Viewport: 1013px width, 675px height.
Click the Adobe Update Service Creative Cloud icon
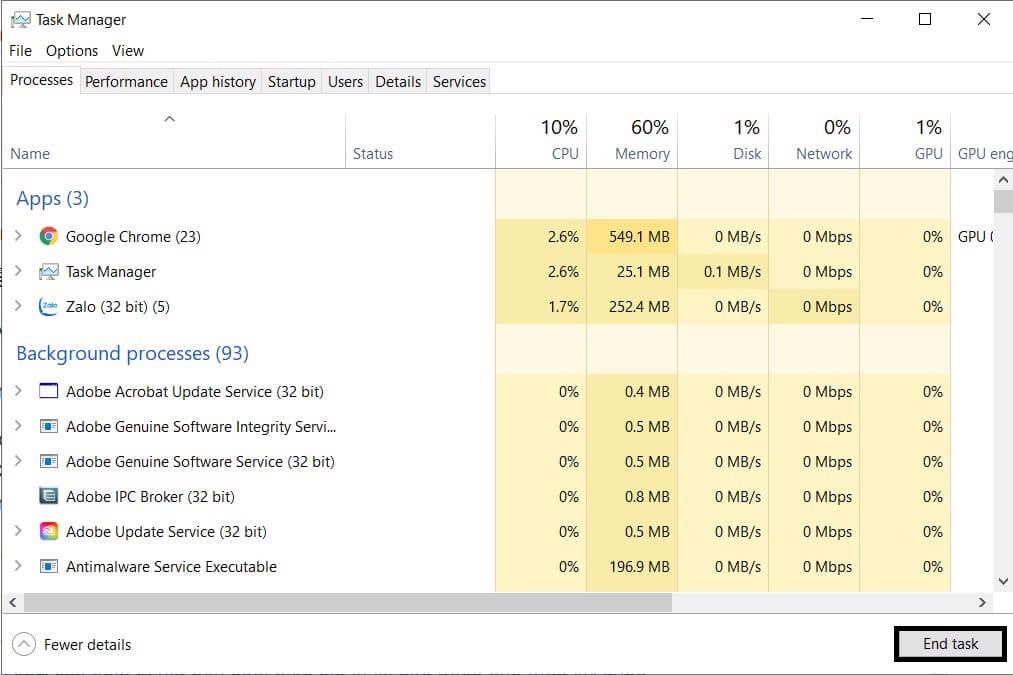click(48, 531)
